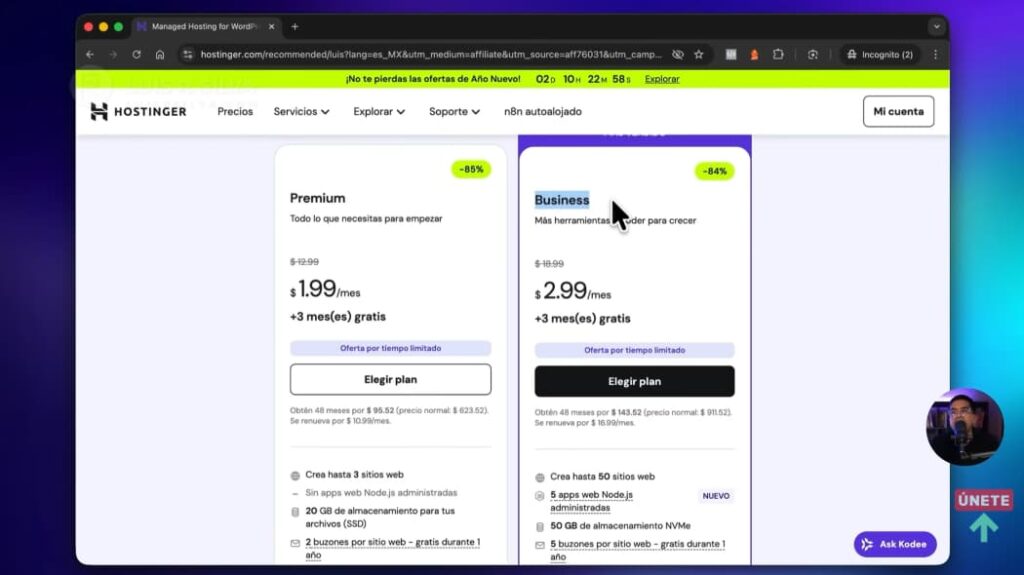The height and width of the screenshot is (575, 1024).
Task: Open the Chrome three-dot menu
Action: click(935, 55)
